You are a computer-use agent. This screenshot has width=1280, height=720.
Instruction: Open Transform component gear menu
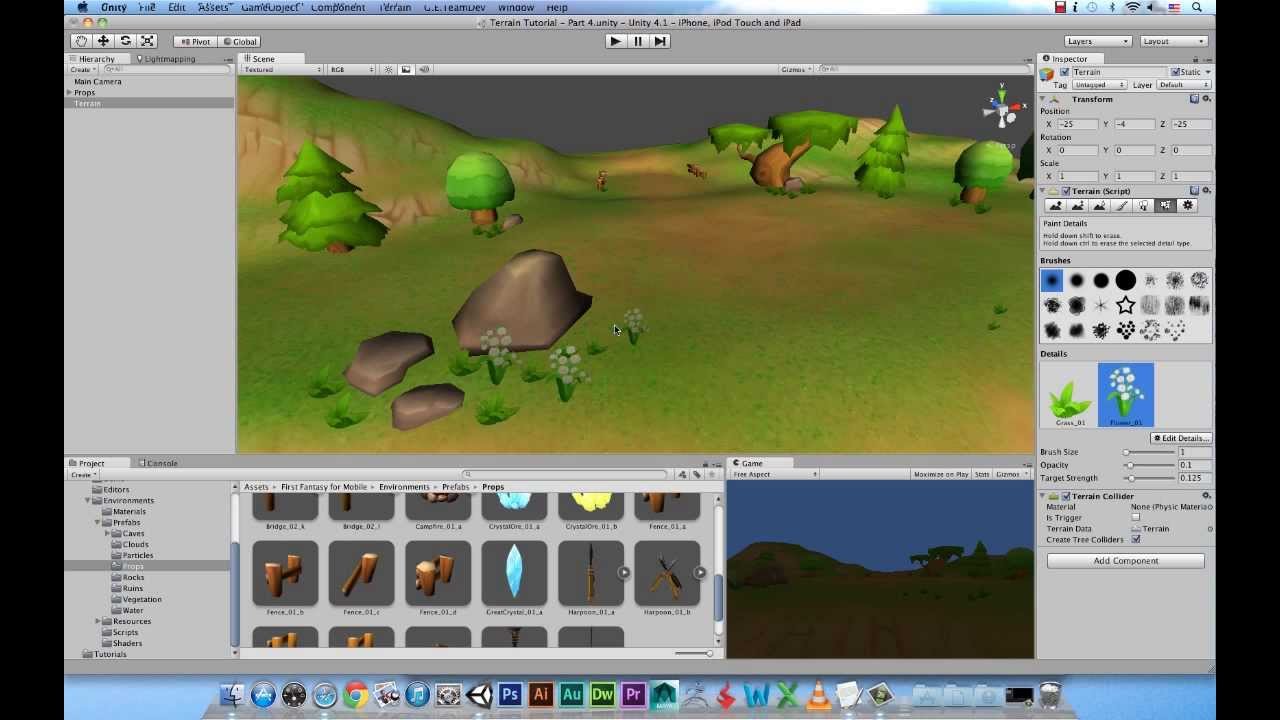coord(1206,99)
